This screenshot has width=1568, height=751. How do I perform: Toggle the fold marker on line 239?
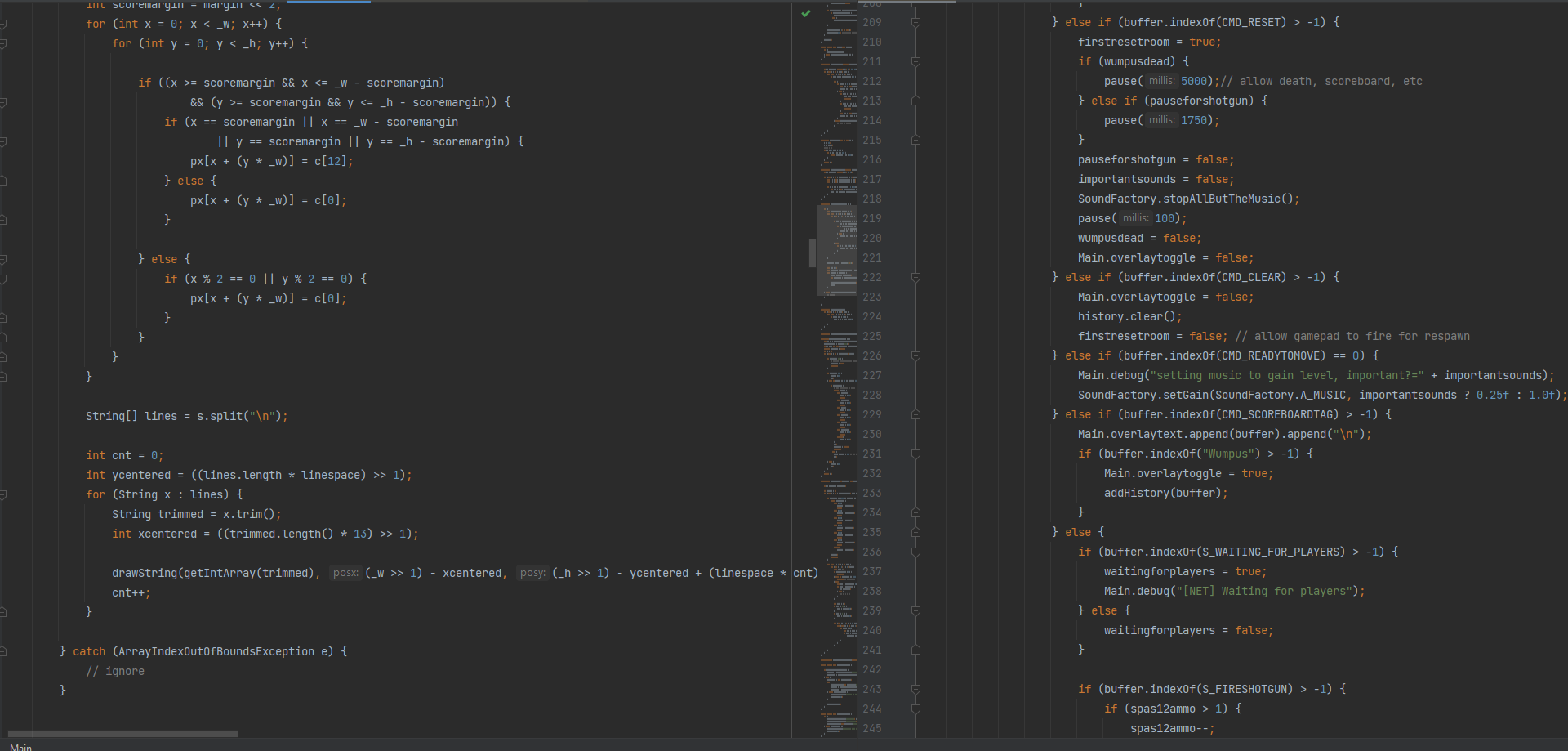[x=915, y=611]
